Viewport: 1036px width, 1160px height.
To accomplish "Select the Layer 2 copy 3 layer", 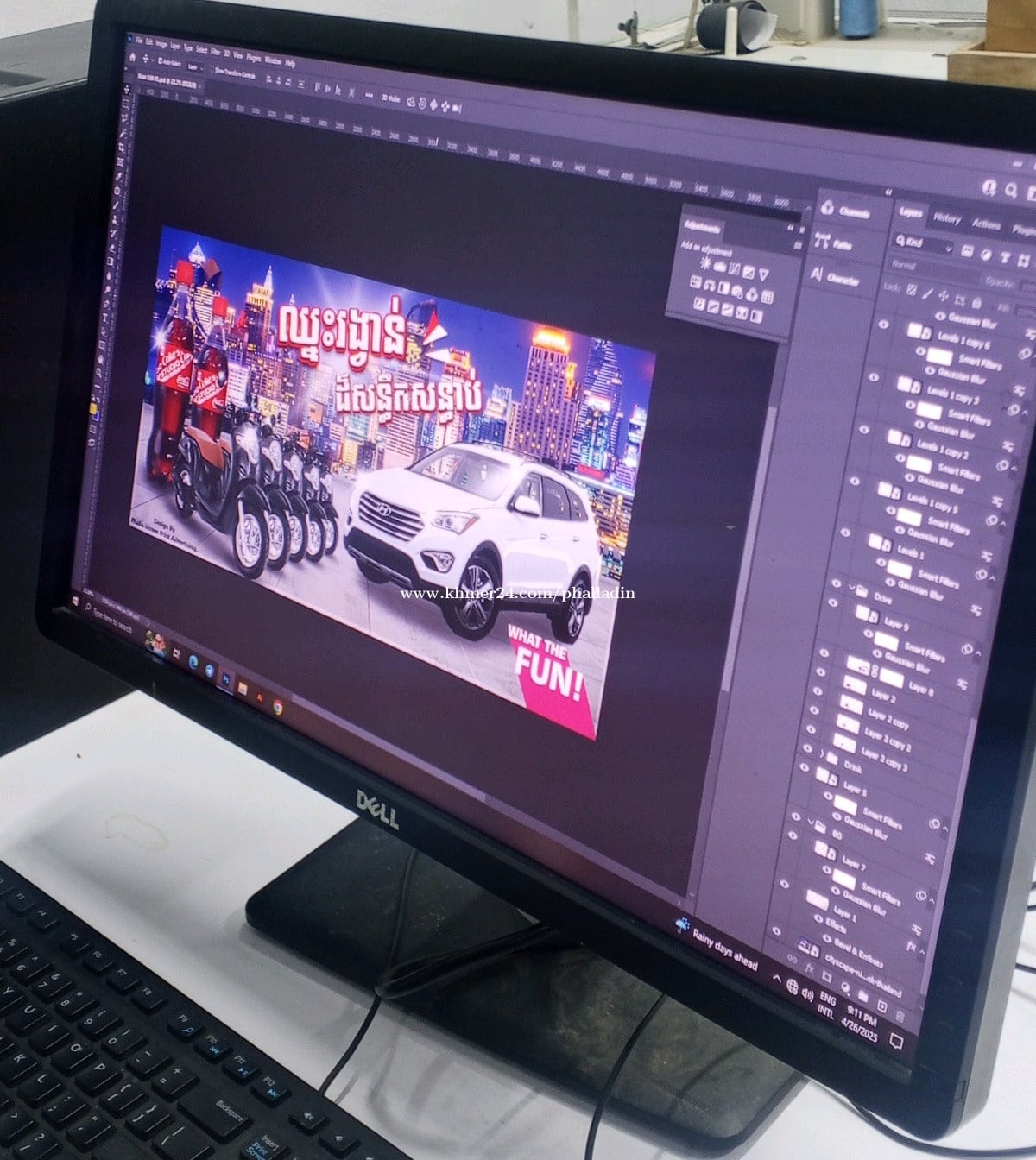I will click(882, 762).
